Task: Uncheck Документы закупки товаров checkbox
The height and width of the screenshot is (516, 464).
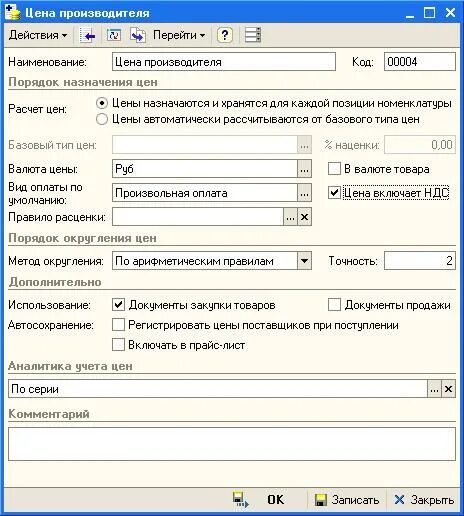Action: (118, 305)
